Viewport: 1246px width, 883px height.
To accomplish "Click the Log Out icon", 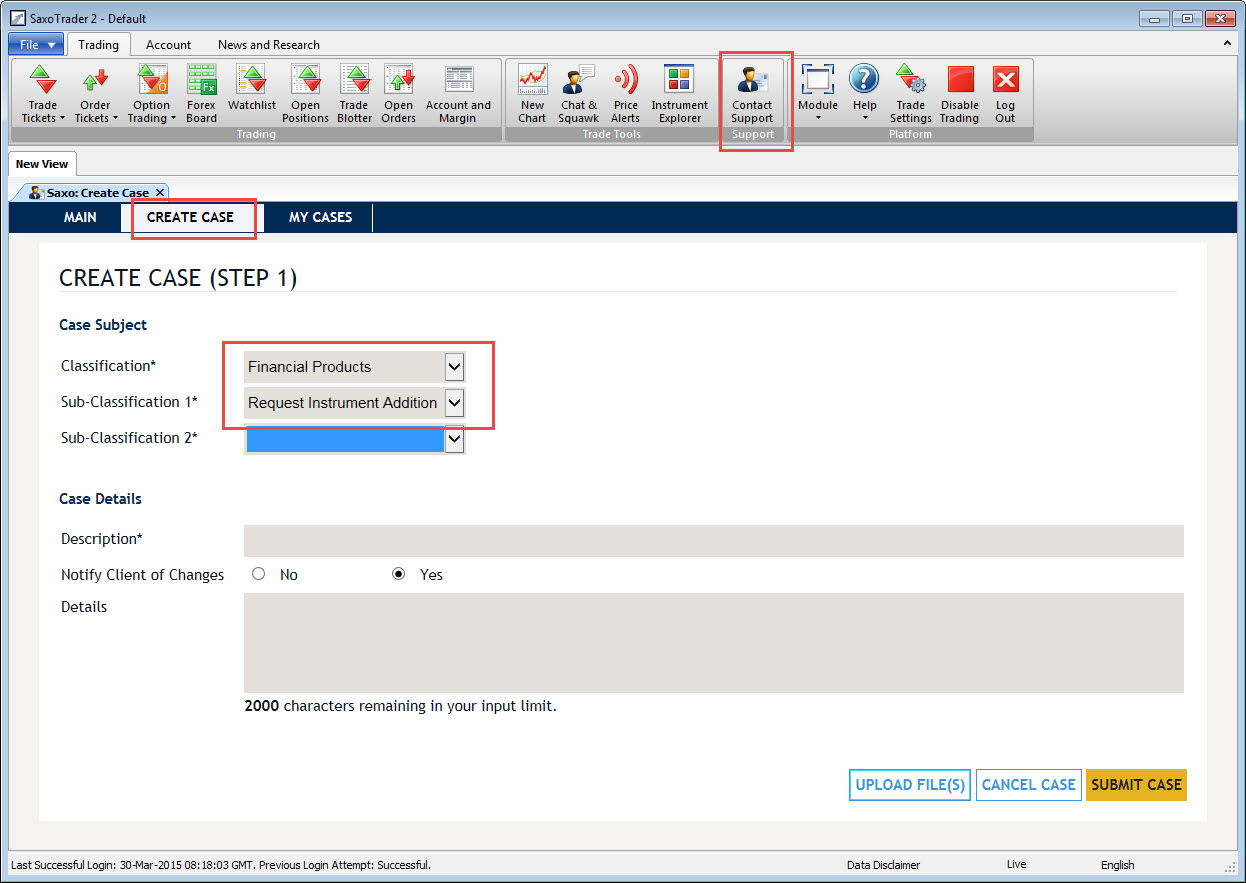I will pos(1005,94).
